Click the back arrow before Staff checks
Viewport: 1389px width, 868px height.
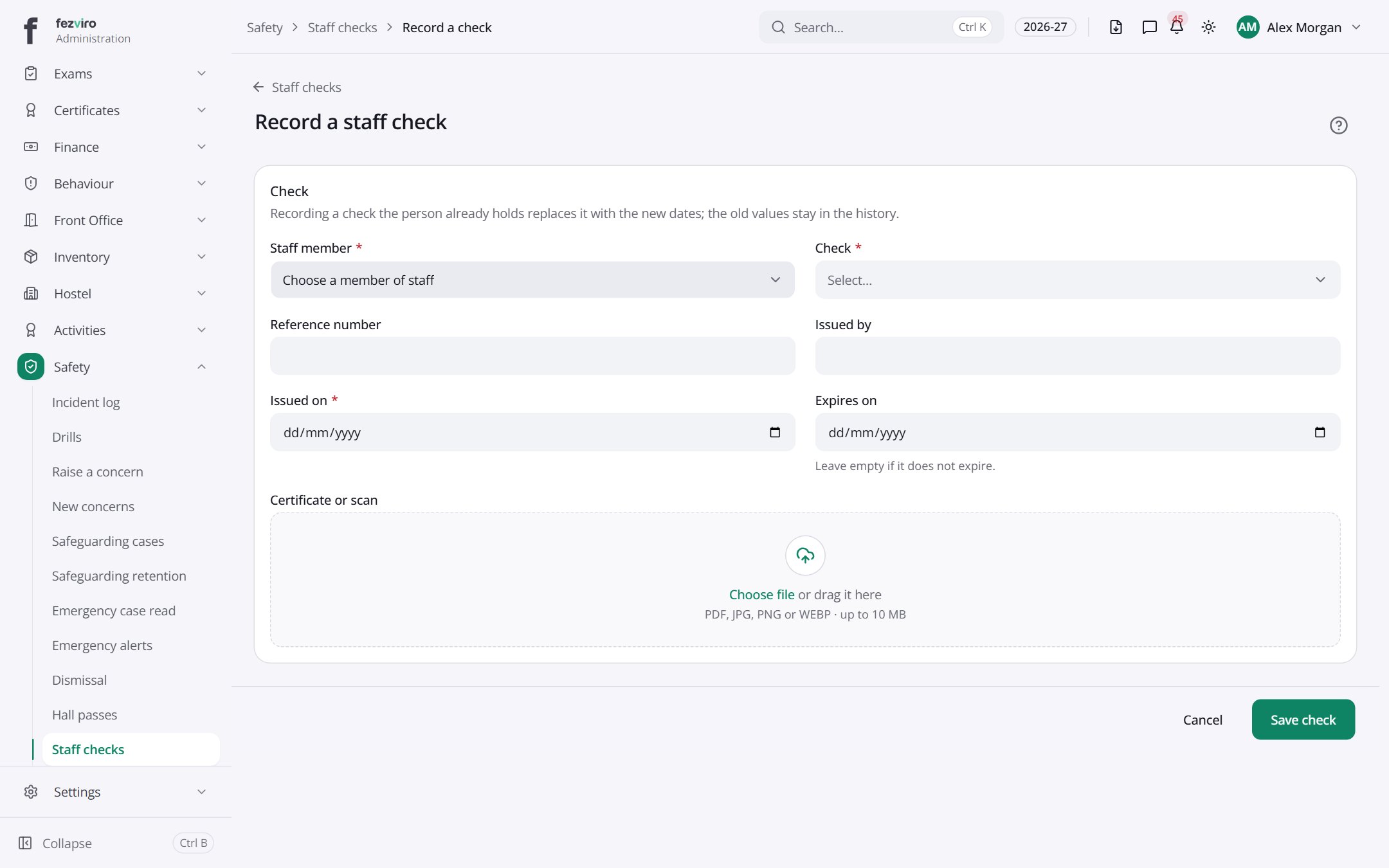point(259,87)
